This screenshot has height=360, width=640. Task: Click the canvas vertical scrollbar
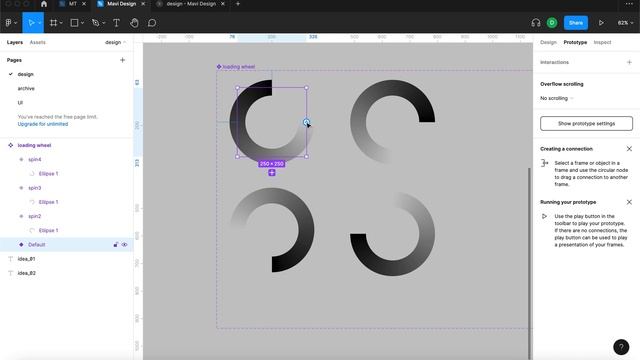[530, 263]
